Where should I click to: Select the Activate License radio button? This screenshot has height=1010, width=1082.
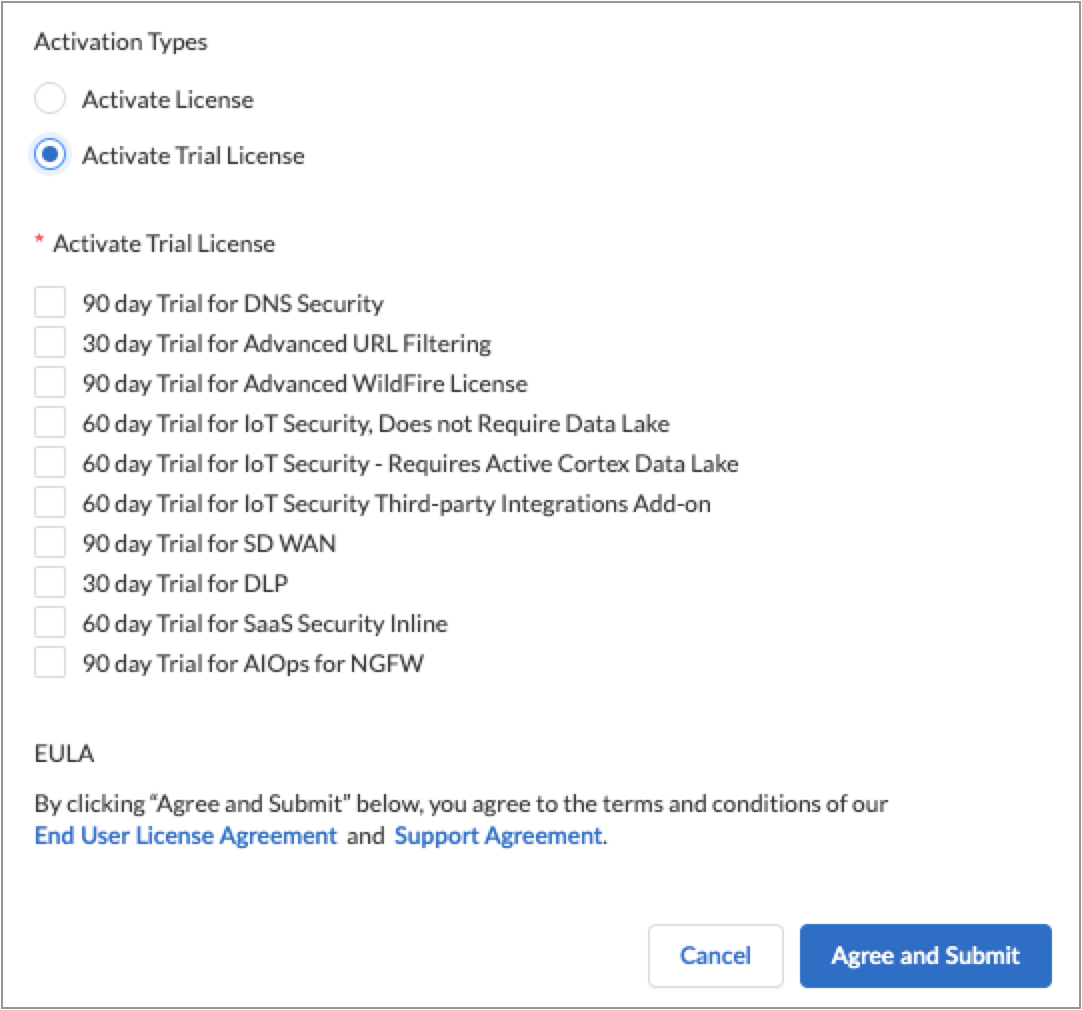50,99
